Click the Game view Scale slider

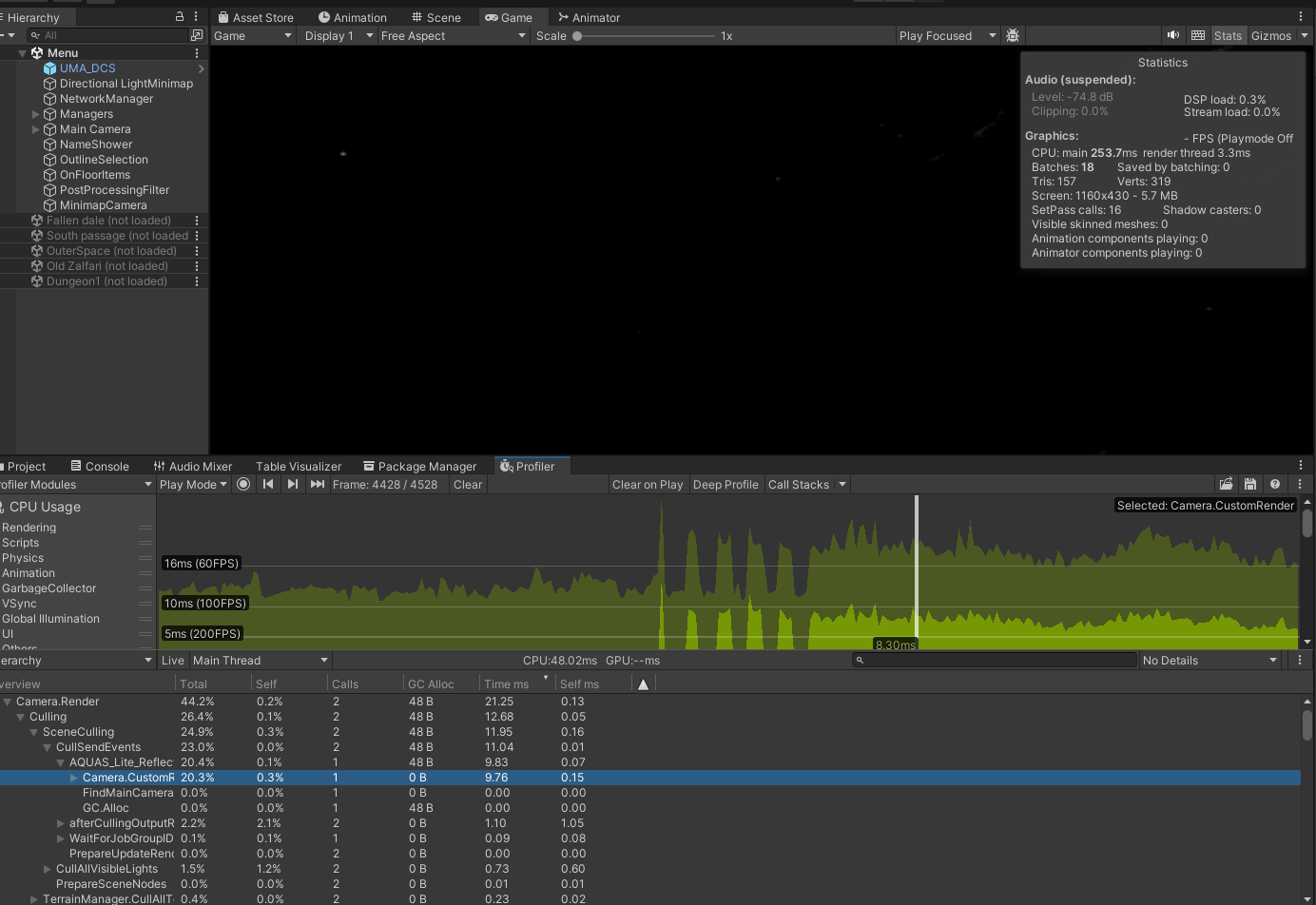[x=646, y=35]
